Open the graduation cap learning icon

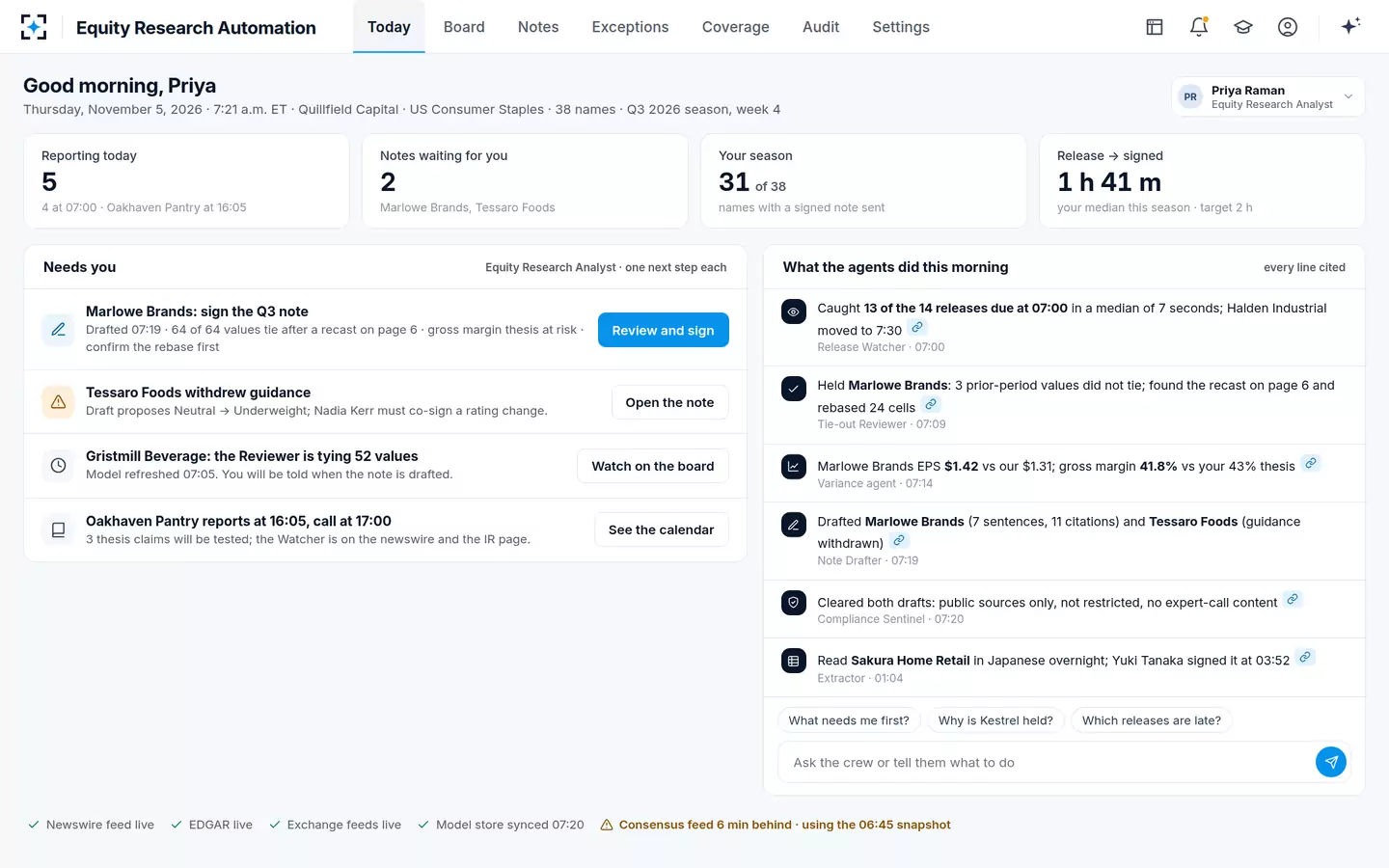click(x=1243, y=27)
